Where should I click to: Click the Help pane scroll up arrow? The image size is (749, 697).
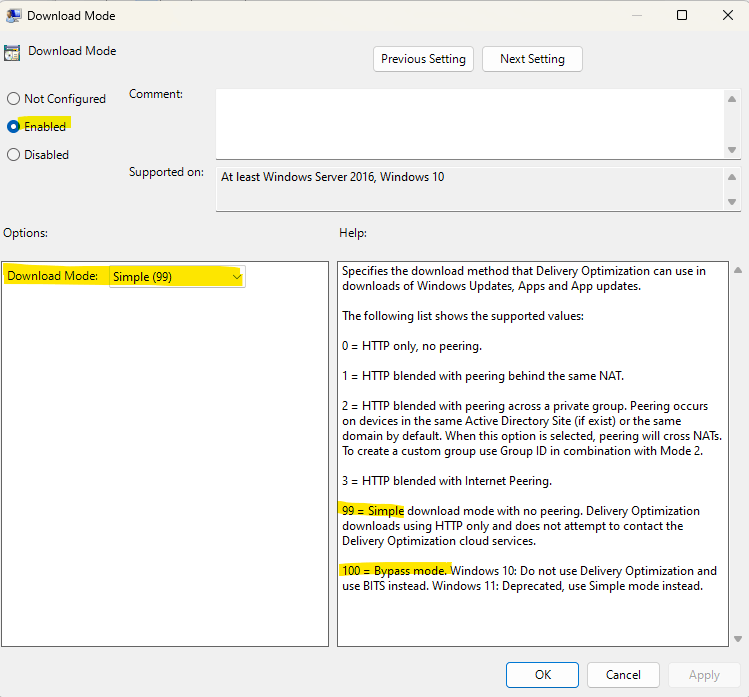tap(738, 270)
